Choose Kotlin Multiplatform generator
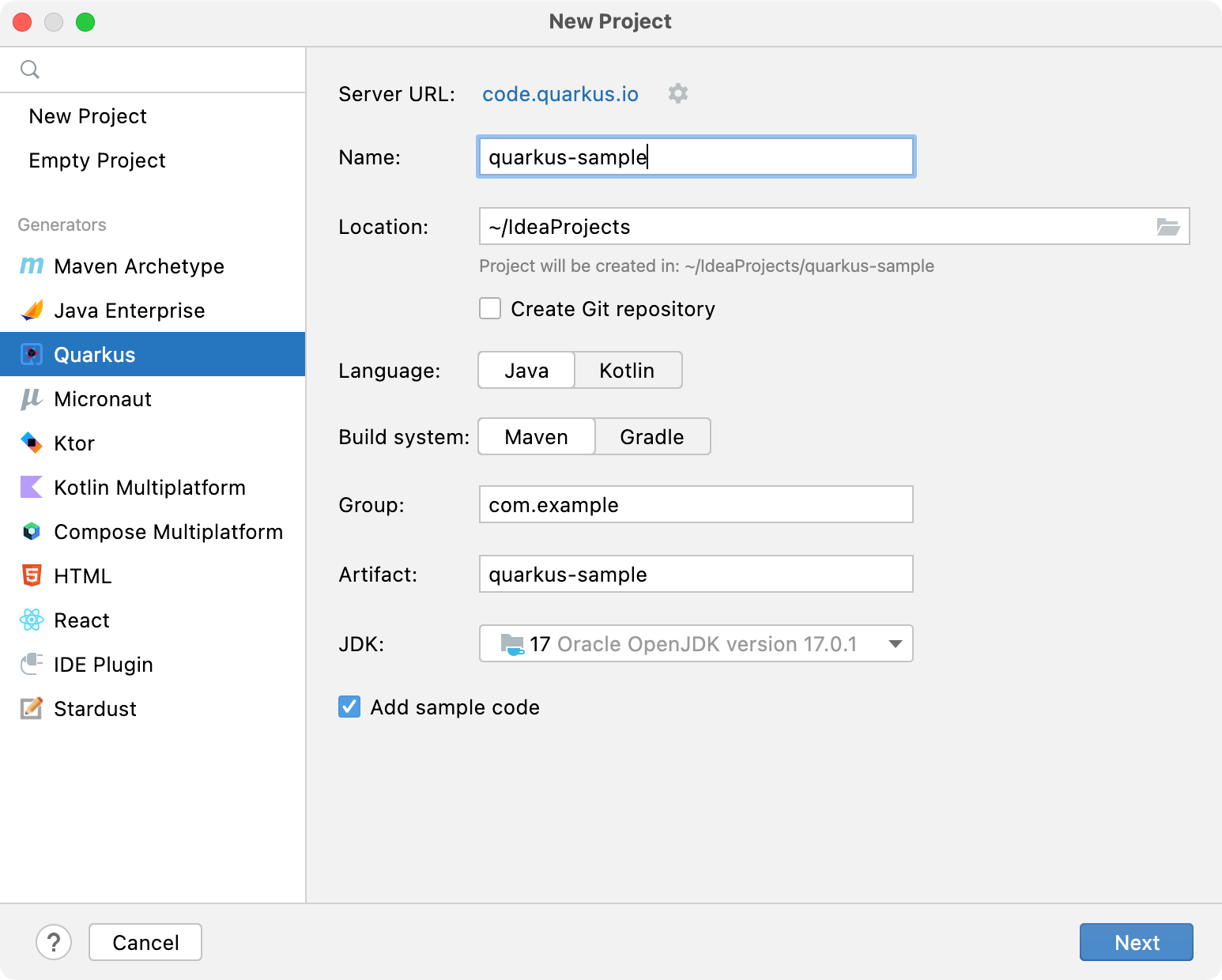Image resolution: width=1222 pixels, height=980 pixels. [153, 488]
